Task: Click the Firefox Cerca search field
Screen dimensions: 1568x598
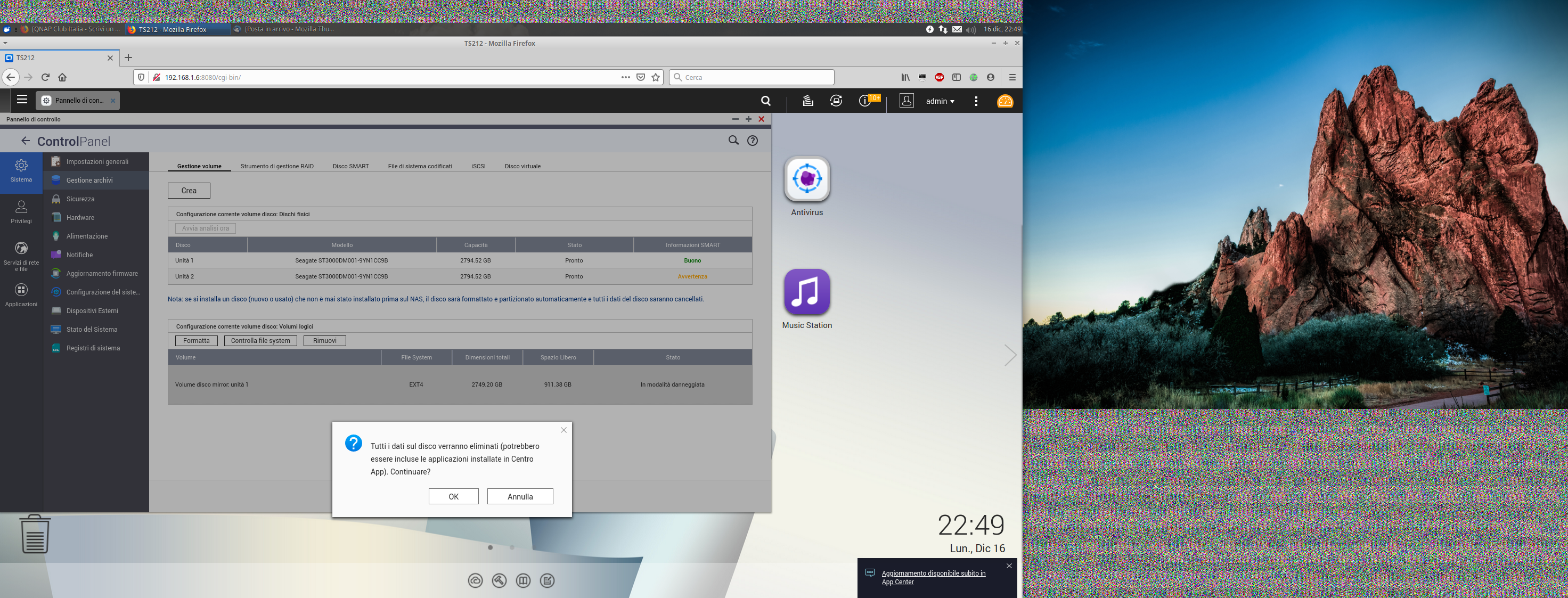Action: 755,77
